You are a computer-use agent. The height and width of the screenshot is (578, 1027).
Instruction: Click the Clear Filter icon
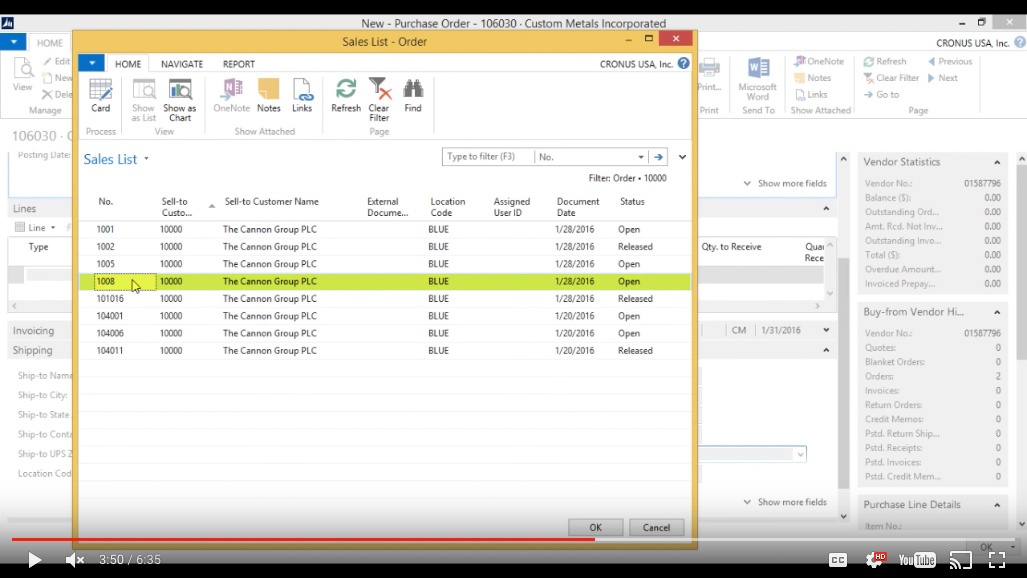click(x=379, y=95)
